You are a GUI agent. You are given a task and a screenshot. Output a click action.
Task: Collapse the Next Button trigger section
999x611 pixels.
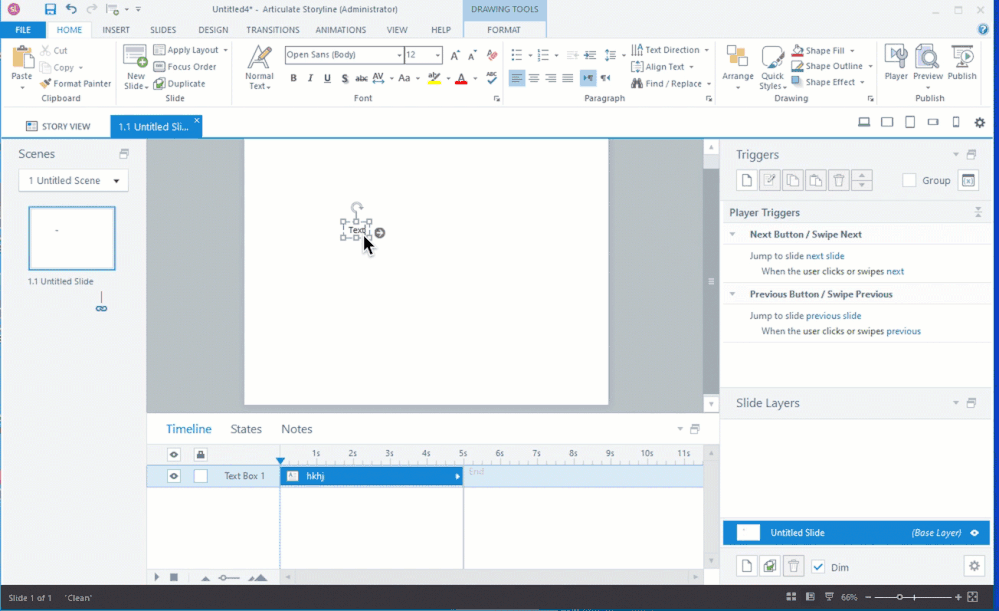735,234
